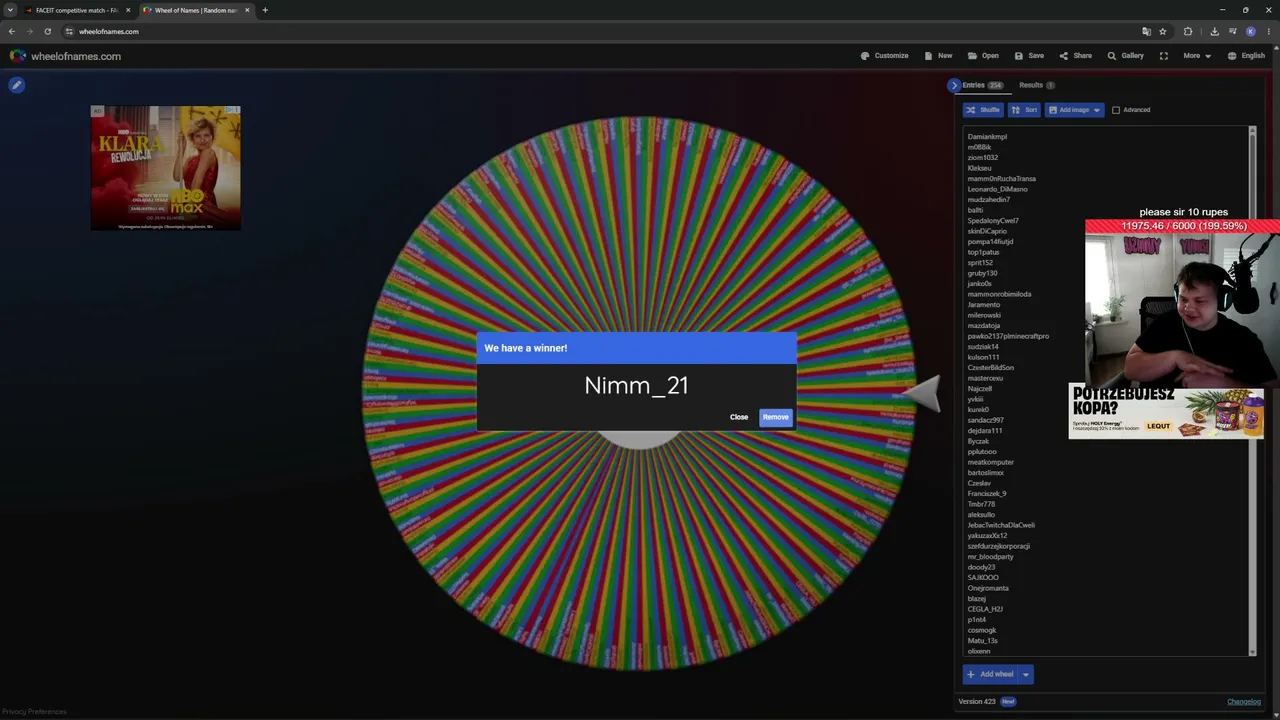1280x720 pixels.
Task: Click the address bar URL field
Action: coord(600,31)
